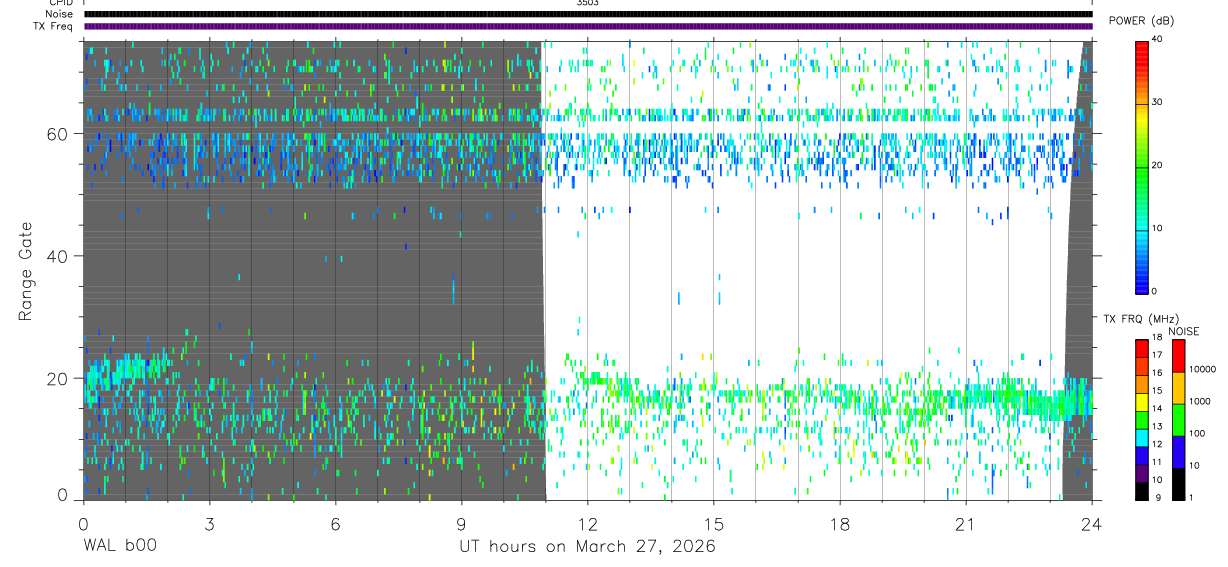Select the purple 10–11 MHz TX frequency swatch

(1141, 473)
